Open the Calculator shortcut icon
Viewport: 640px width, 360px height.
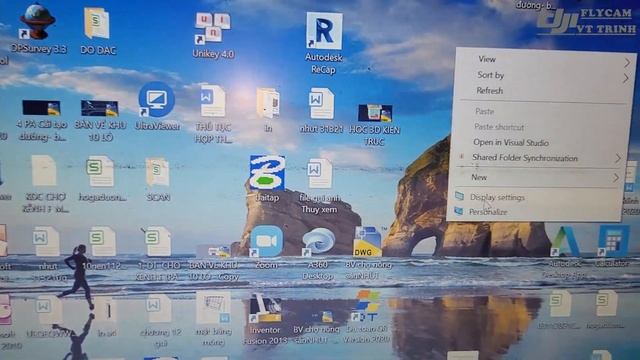click(613, 241)
